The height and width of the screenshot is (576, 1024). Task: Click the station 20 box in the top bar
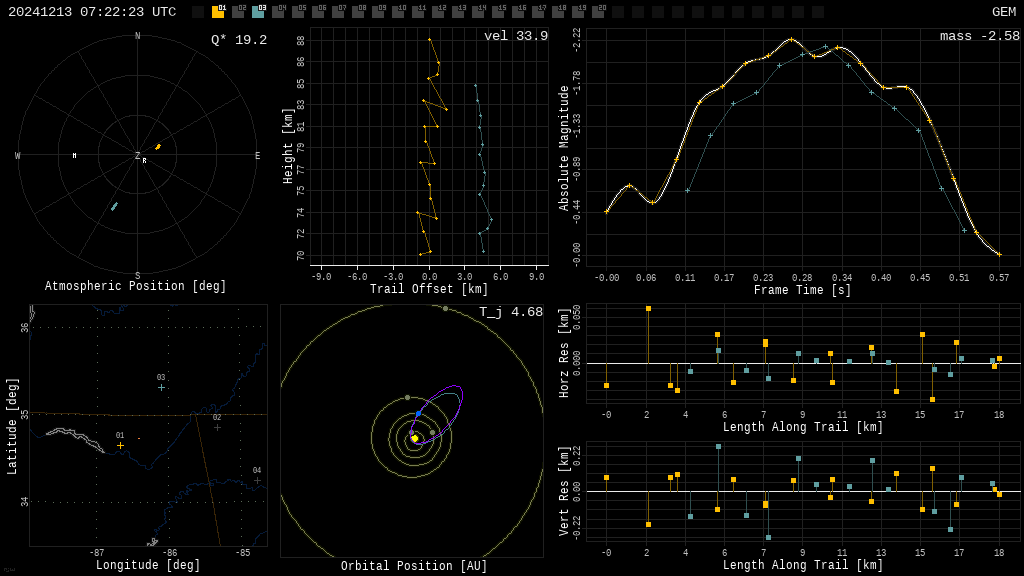click(x=598, y=12)
